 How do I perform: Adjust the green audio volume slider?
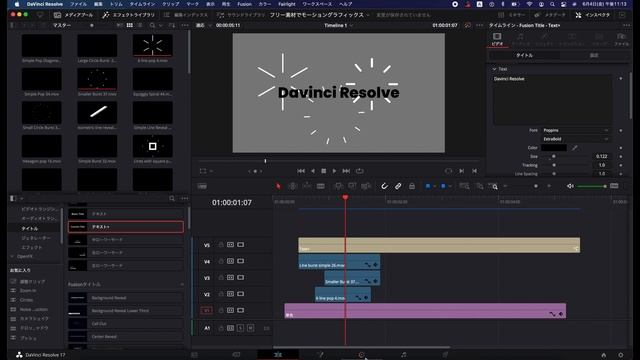click(591, 186)
